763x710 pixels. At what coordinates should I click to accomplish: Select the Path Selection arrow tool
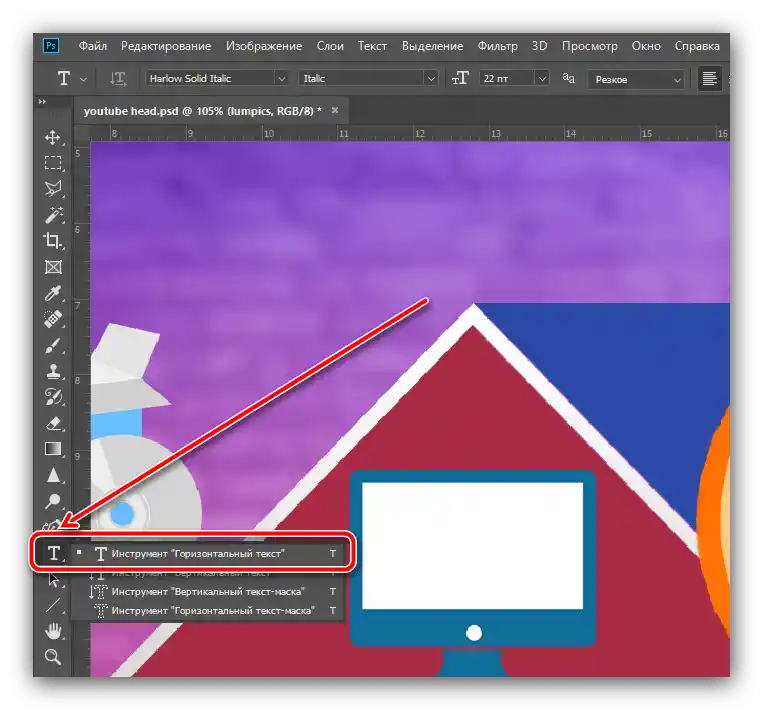tap(53, 580)
